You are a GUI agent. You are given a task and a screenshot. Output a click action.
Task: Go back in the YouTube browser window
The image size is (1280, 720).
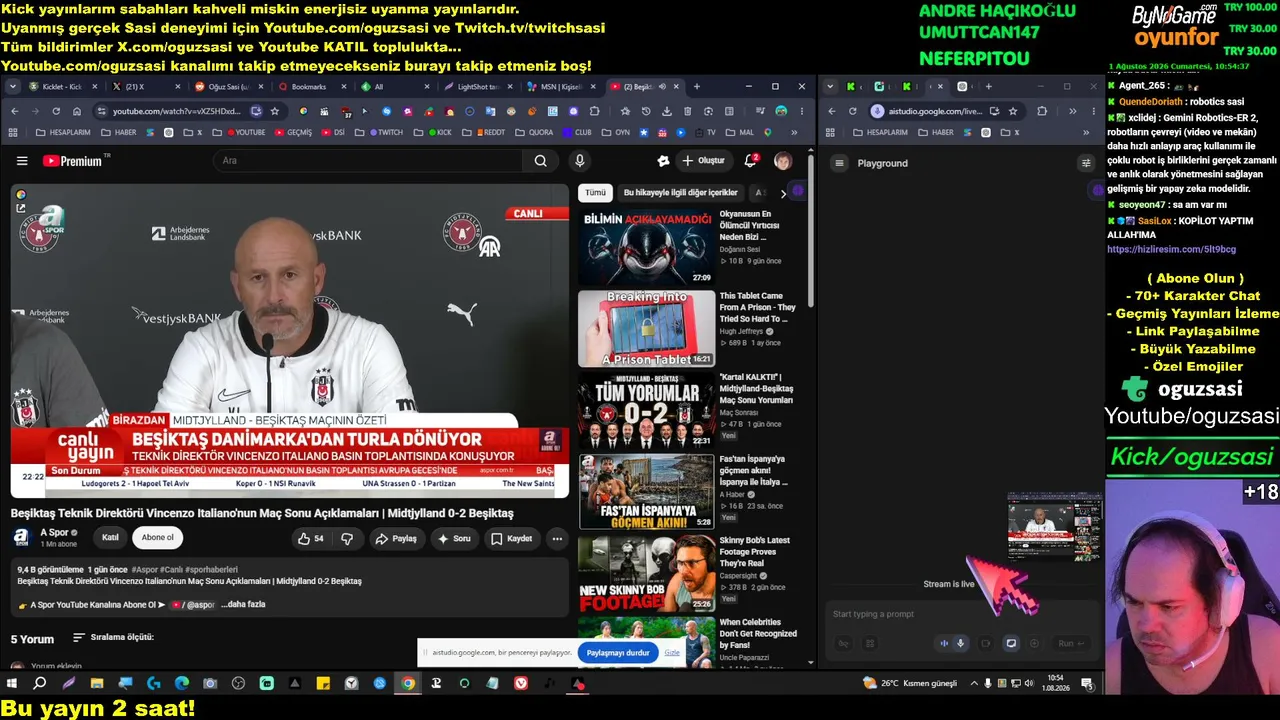[14, 111]
